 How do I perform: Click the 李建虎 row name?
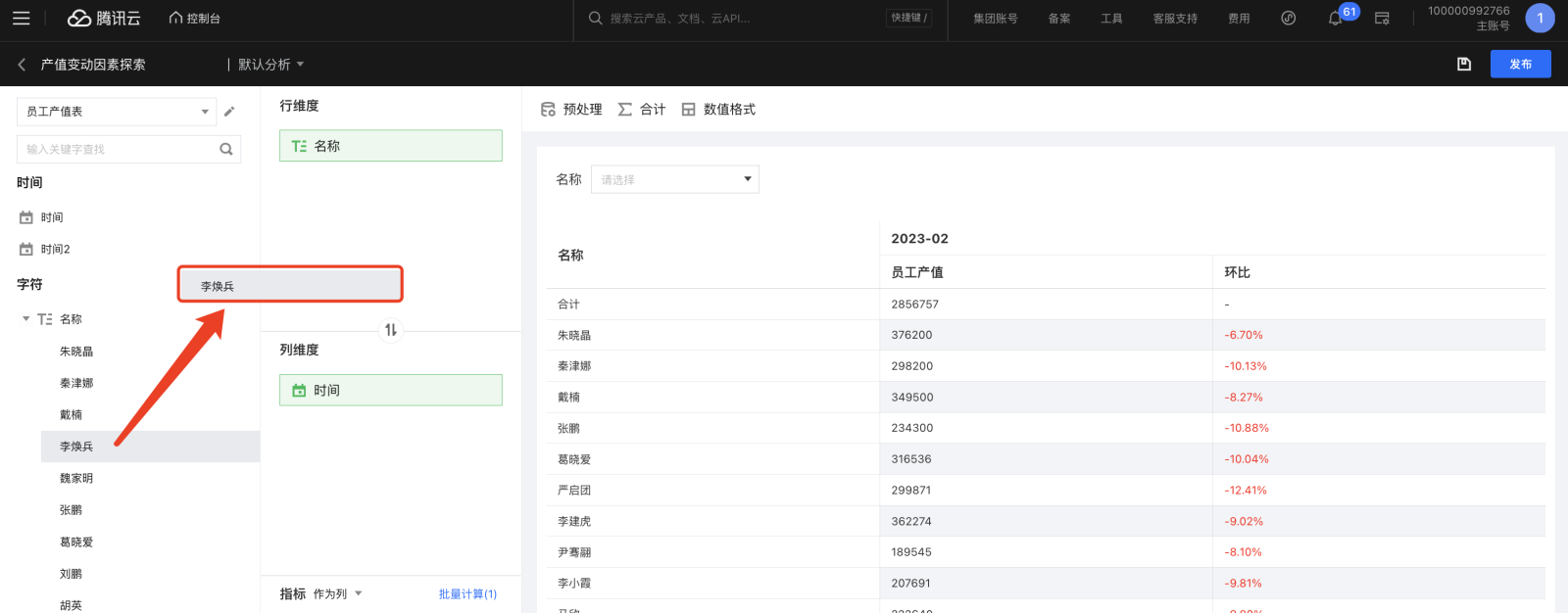click(574, 522)
